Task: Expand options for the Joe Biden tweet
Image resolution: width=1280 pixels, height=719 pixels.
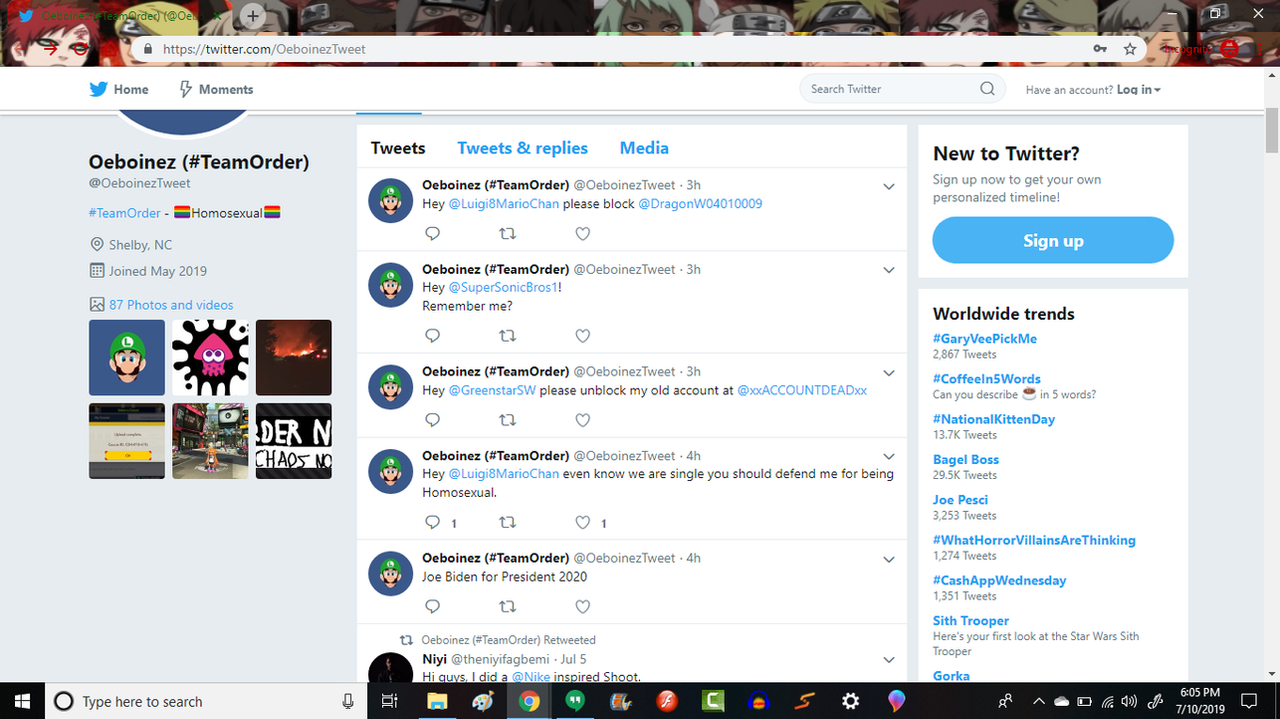Action: (889, 558)
